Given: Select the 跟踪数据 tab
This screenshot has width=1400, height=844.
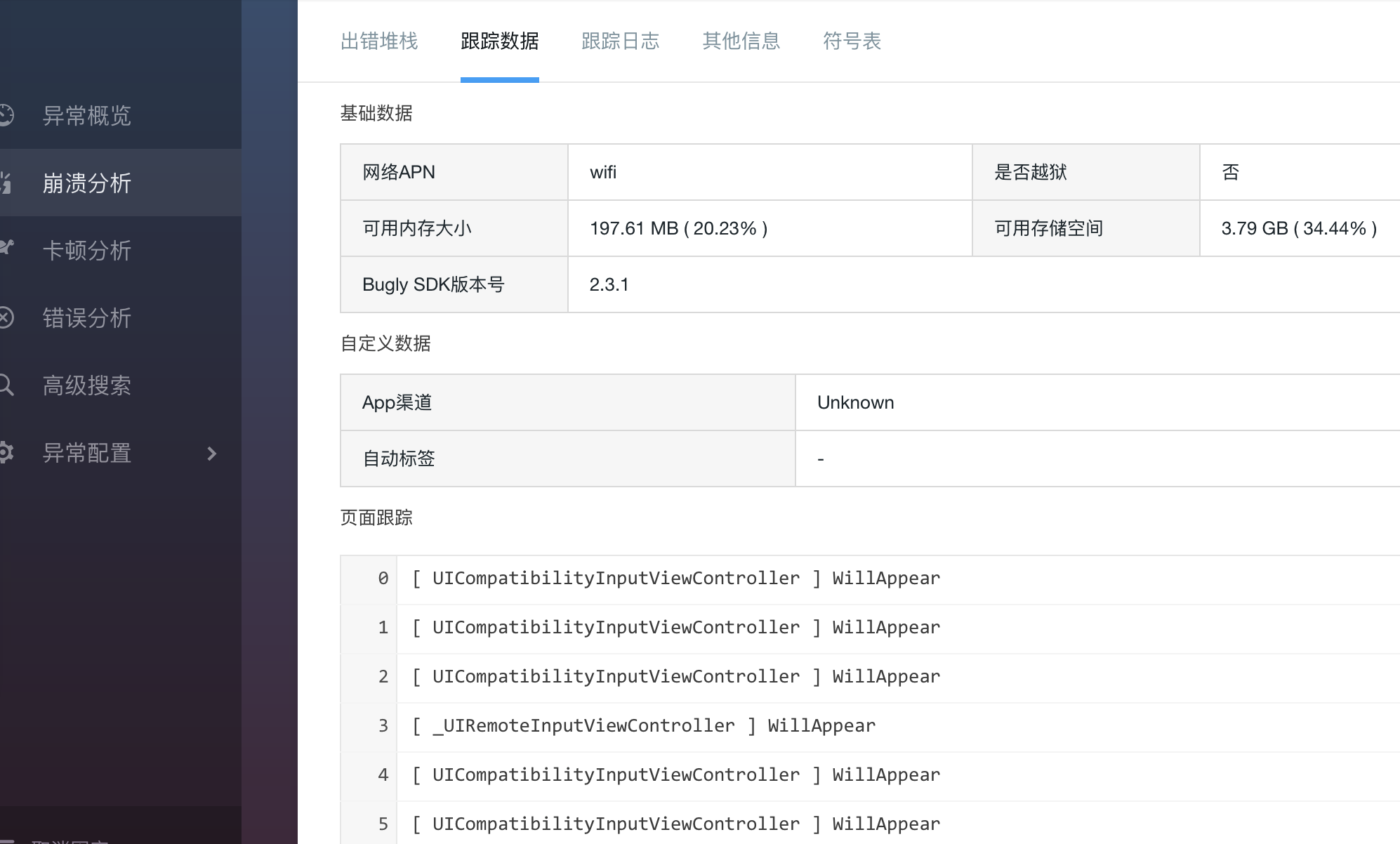Looking at the screenshot, I should 500,41.
